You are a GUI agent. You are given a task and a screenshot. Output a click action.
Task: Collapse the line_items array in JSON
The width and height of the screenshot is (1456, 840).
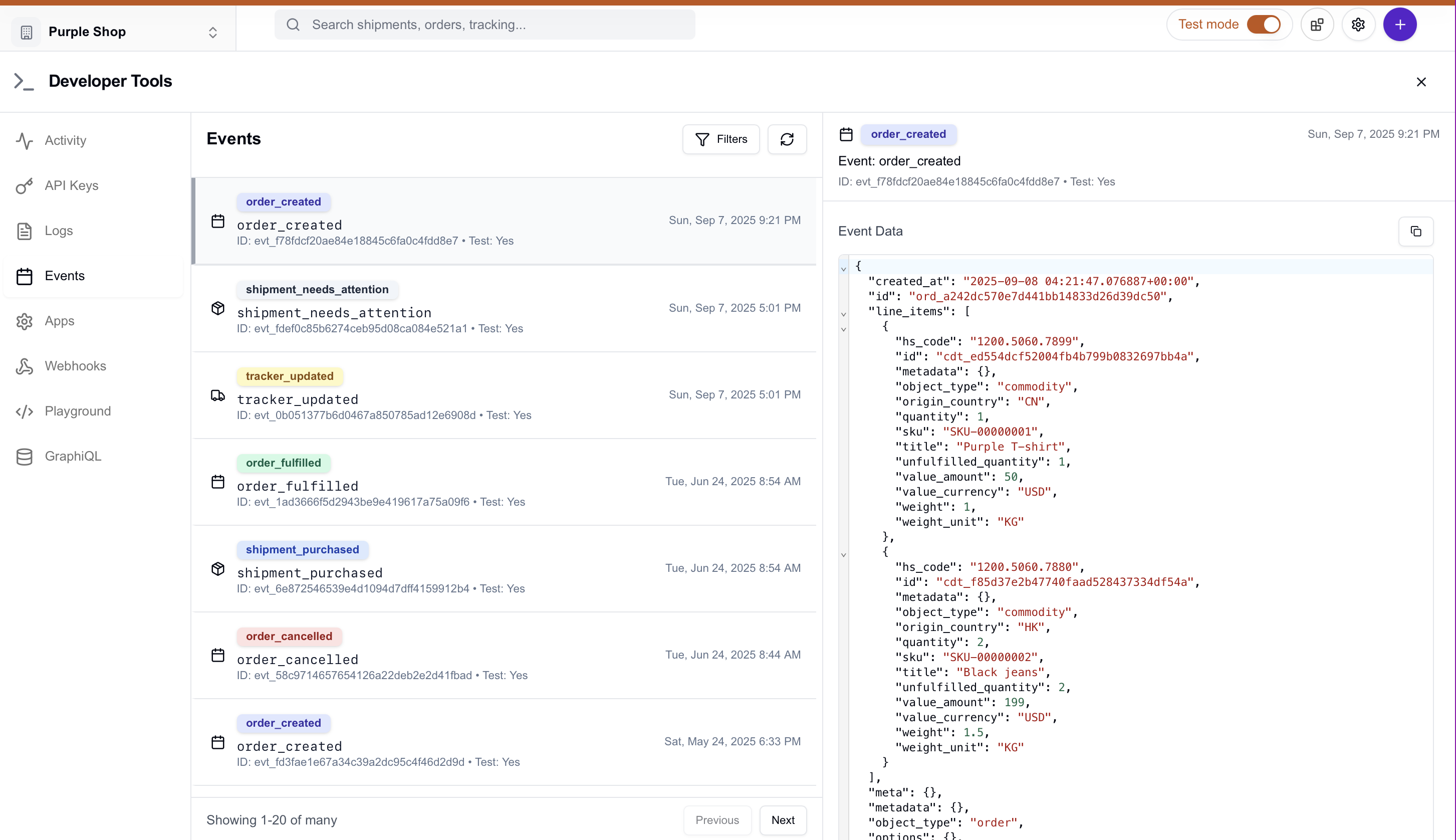point(844,314)
